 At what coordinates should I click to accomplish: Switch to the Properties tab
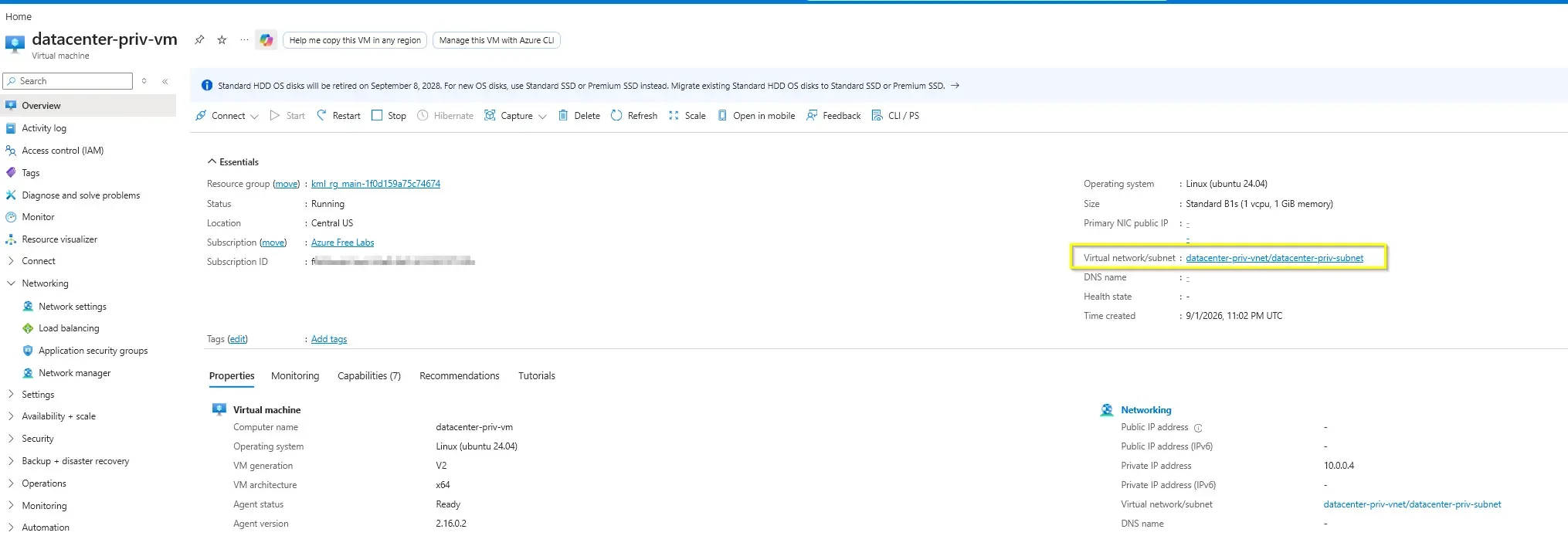click(x=232, y=376)
